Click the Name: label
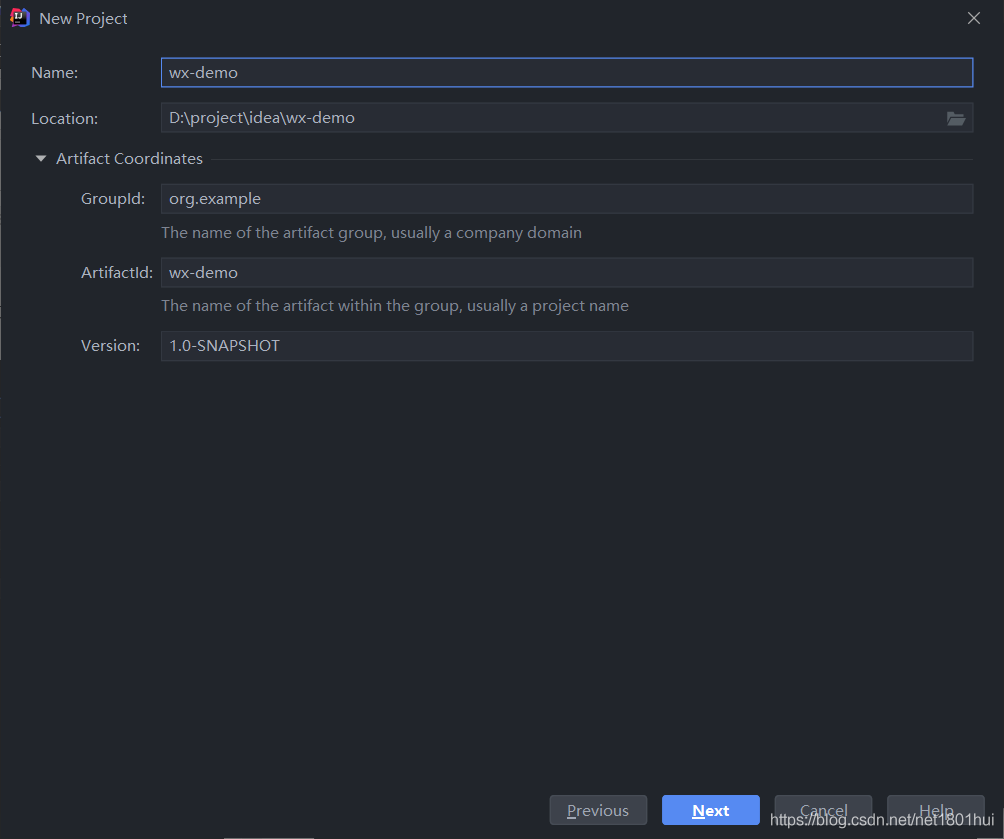 [x=54, y=72]
